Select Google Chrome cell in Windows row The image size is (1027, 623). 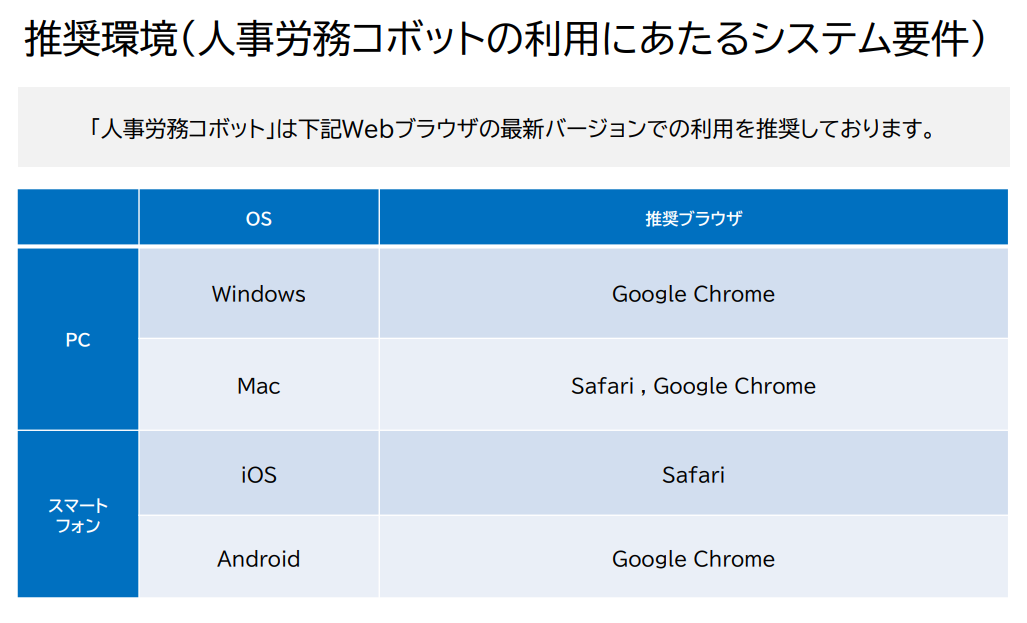pyautogui.click(x=694, y=293)
